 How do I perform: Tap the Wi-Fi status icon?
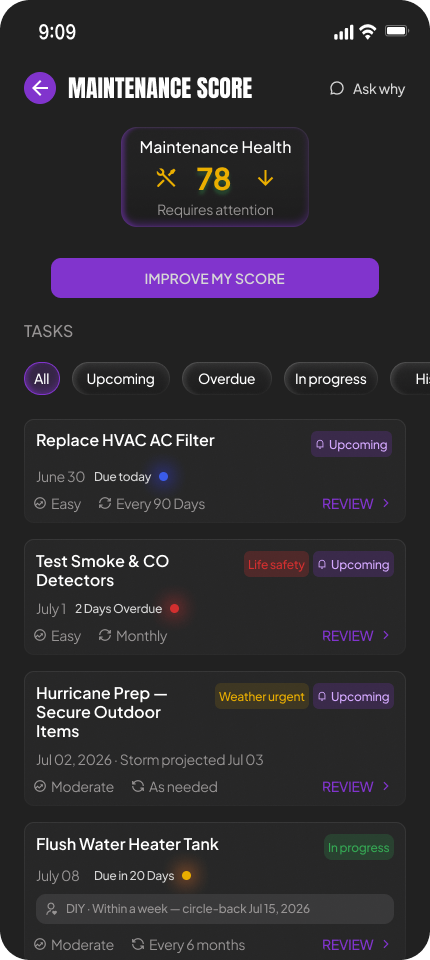368,32
